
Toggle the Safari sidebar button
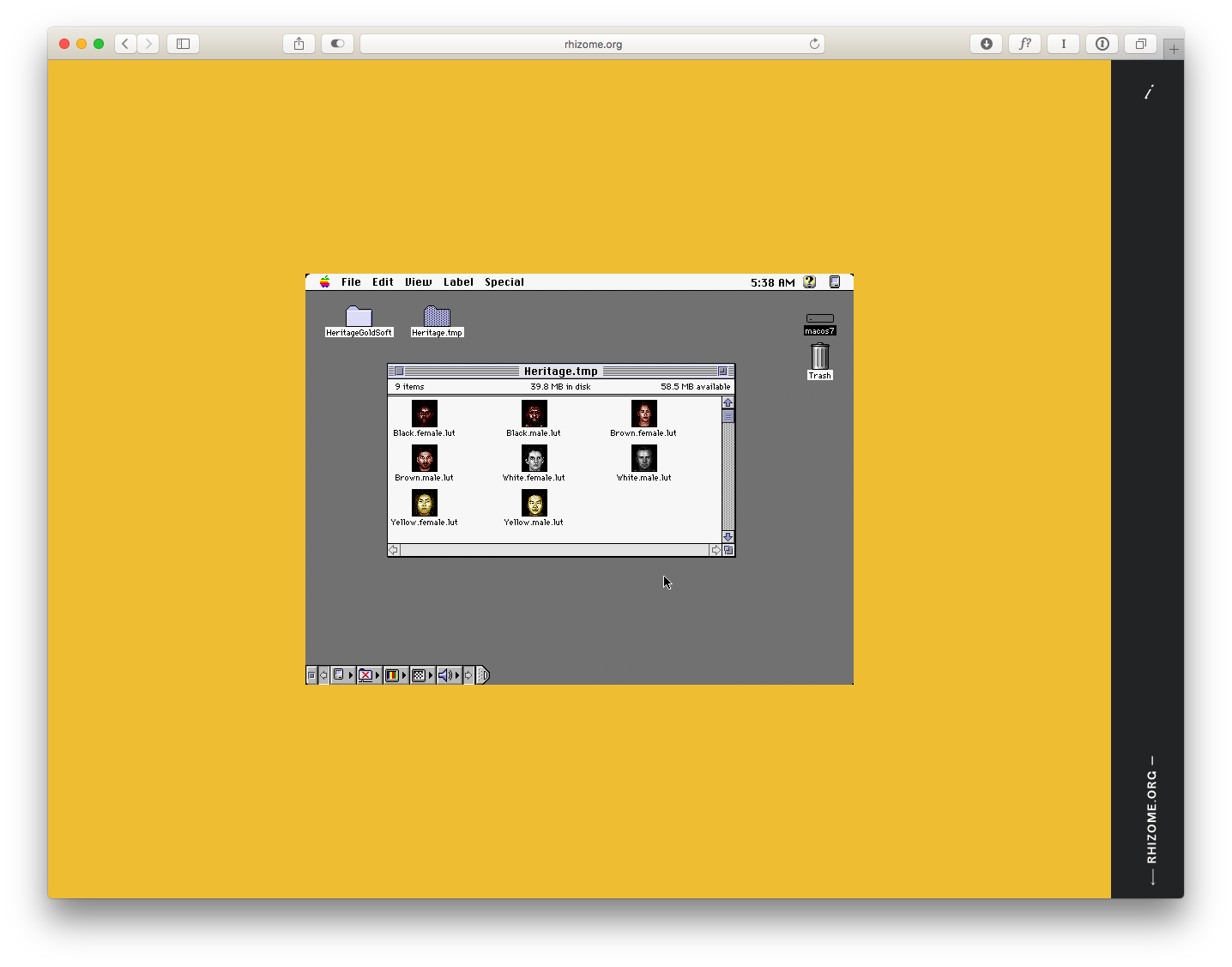(183, 44)
